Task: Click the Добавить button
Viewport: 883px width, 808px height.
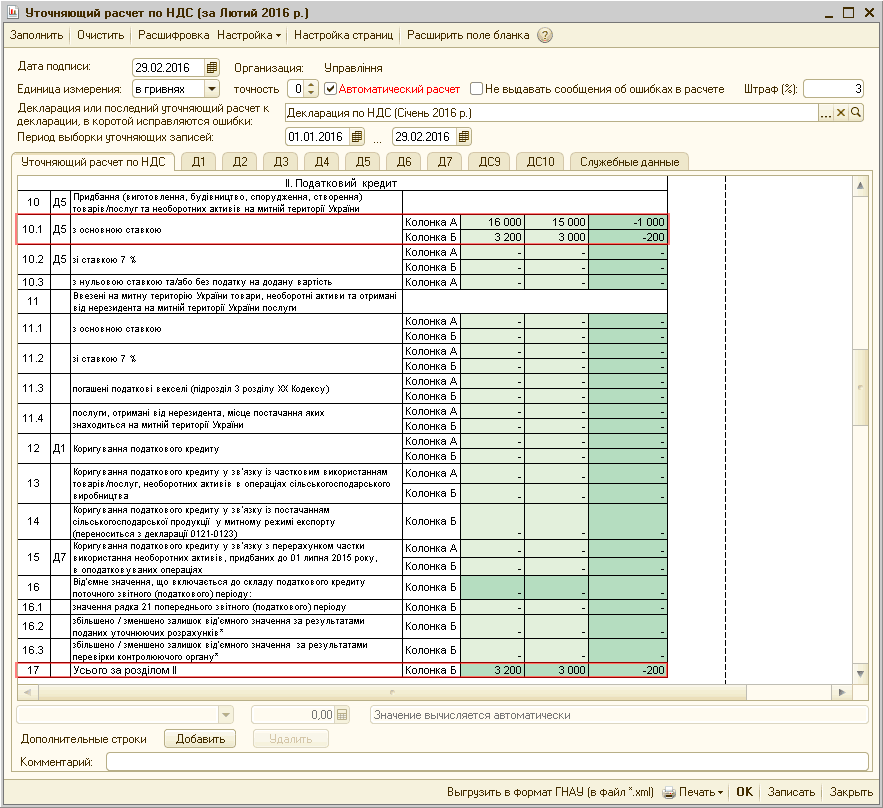Action: coord(200,739)
